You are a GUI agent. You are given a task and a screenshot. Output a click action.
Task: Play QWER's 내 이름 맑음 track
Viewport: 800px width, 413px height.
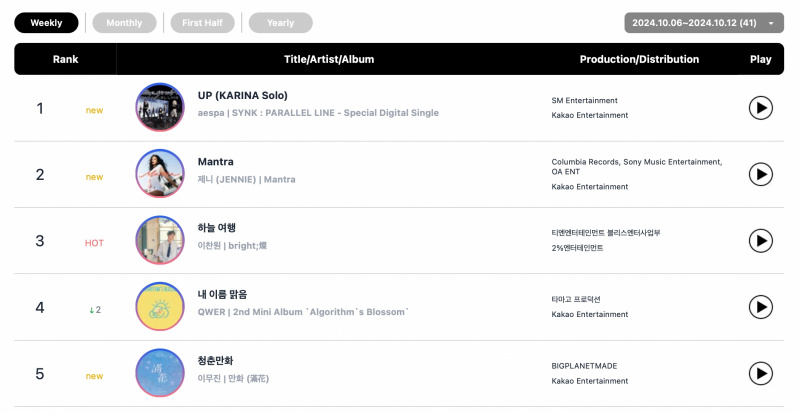760,307
